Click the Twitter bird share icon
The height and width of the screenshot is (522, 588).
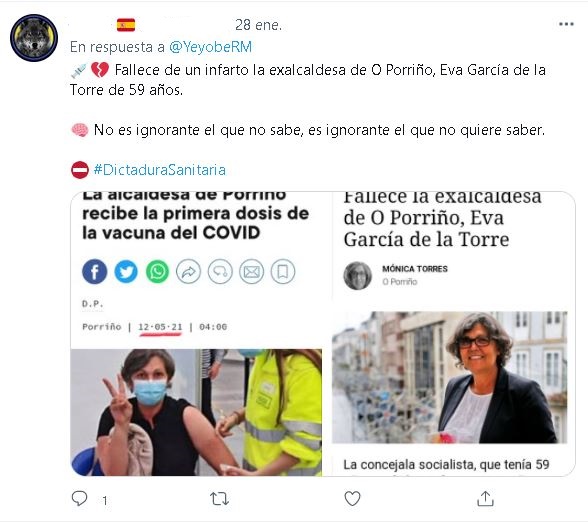pos(126,271)
